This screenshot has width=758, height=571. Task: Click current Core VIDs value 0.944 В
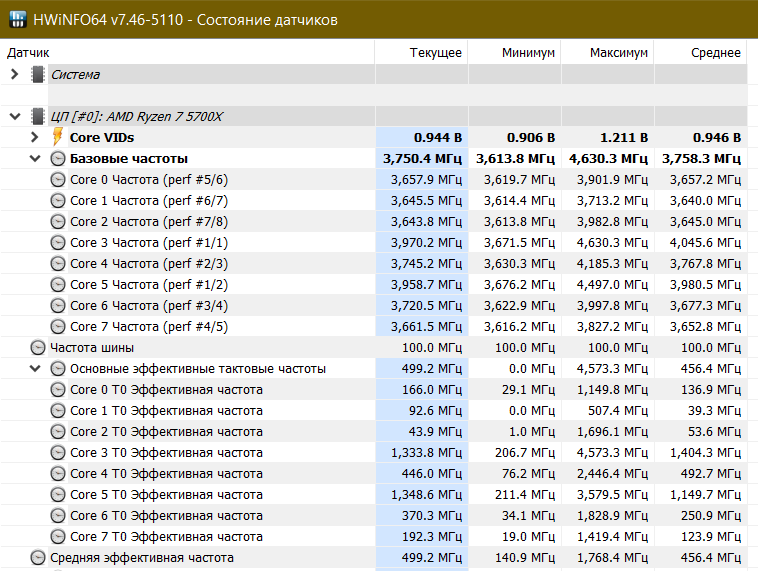point(437,138)
